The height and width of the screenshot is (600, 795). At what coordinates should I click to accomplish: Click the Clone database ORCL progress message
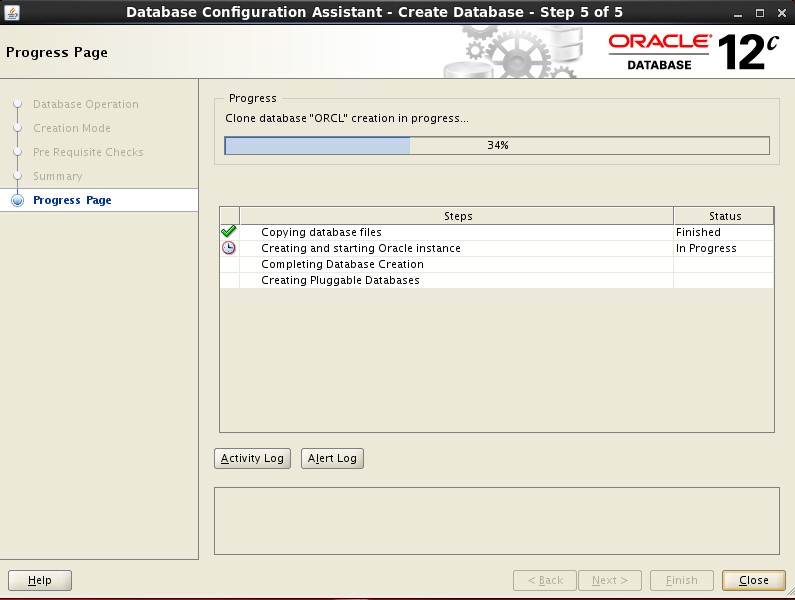pyautogui.click(x=347, y=118)
